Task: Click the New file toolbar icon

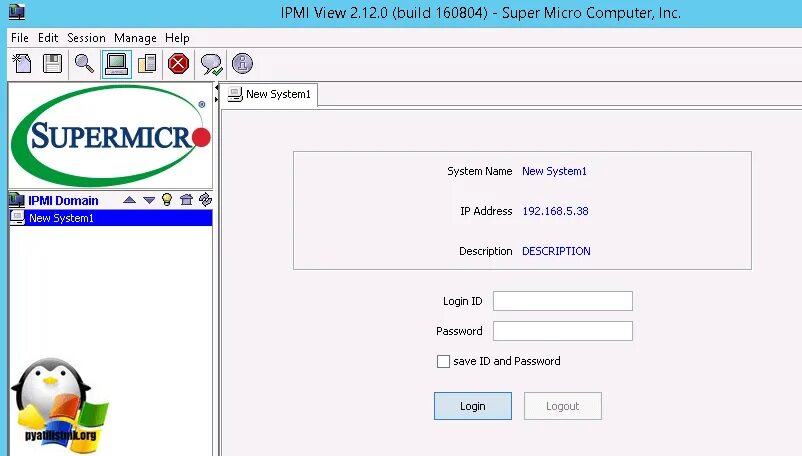Action: [22, 64]
